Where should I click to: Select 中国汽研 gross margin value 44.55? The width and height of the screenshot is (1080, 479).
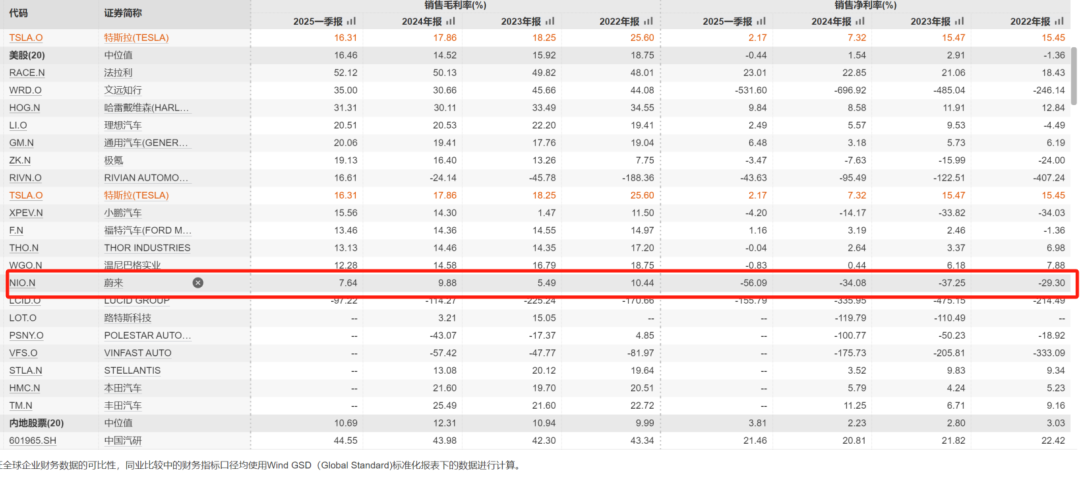pyautogui.click(x=344, y=440)
